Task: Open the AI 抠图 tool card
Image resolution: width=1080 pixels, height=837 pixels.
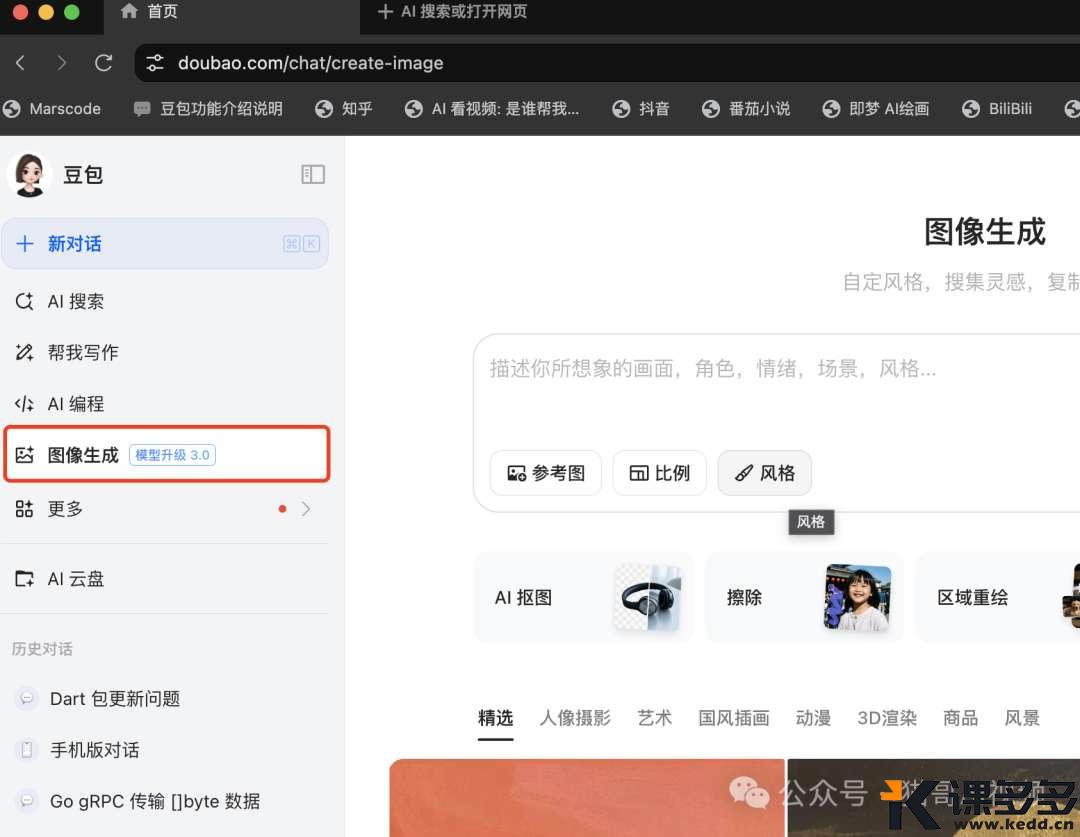Action: pyautogui.click(x=583, y=598)
